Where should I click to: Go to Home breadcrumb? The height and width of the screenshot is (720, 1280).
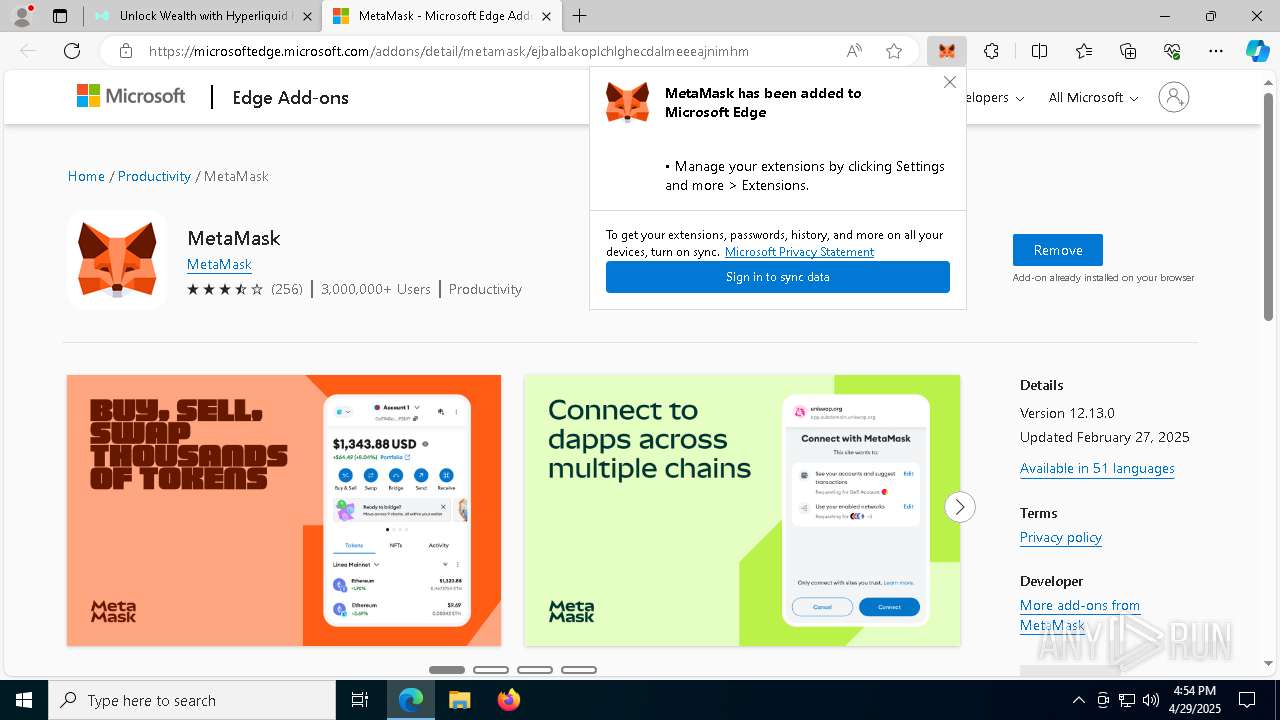point(86,176)
